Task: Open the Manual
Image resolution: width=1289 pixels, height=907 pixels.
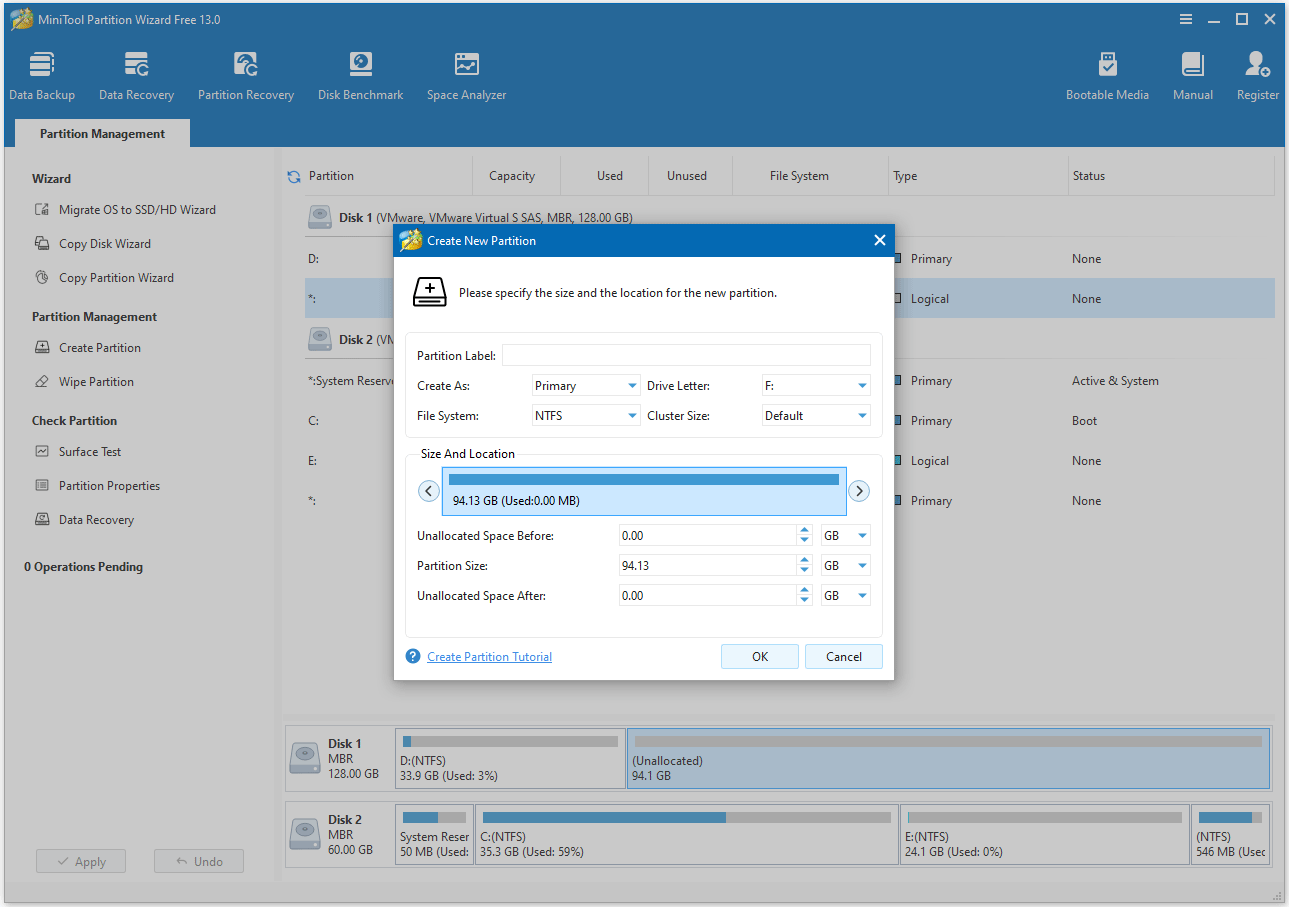Action: pos(1192,73)
